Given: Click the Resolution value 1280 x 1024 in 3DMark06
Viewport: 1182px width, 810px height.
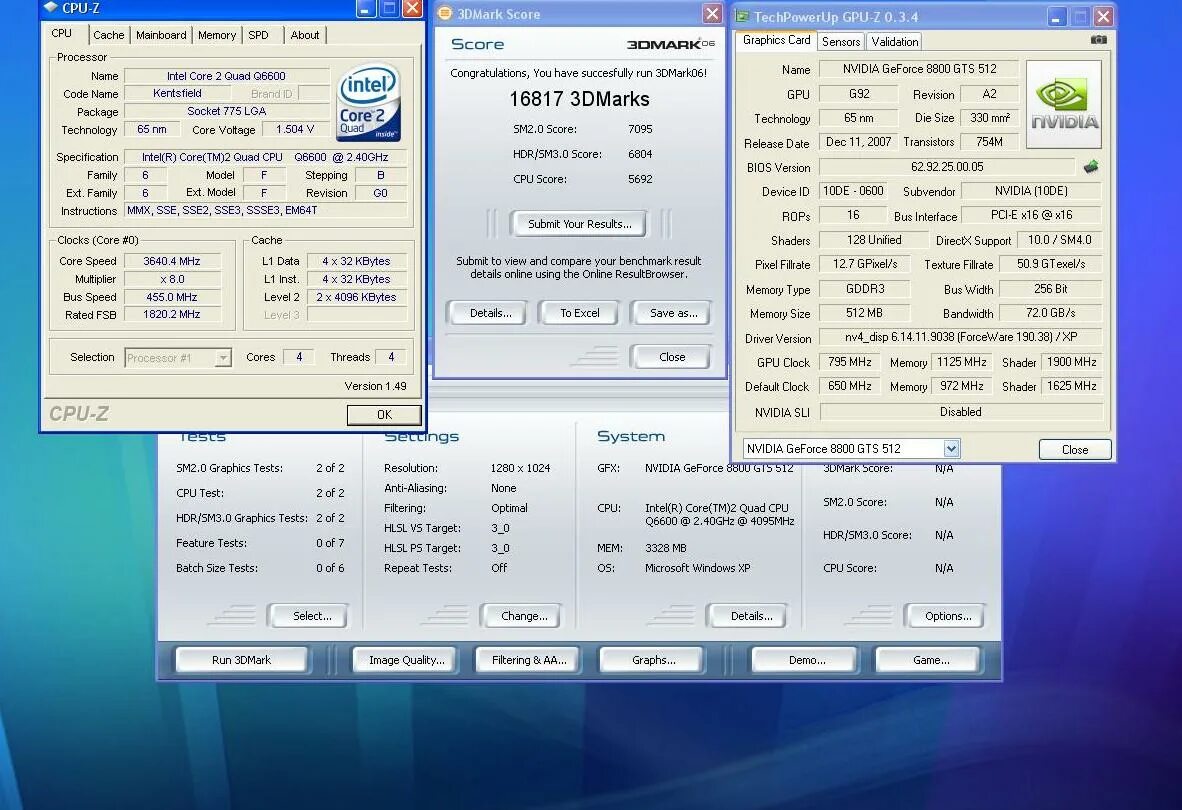Looking at the screenshot, I should (x=520, y=468).
